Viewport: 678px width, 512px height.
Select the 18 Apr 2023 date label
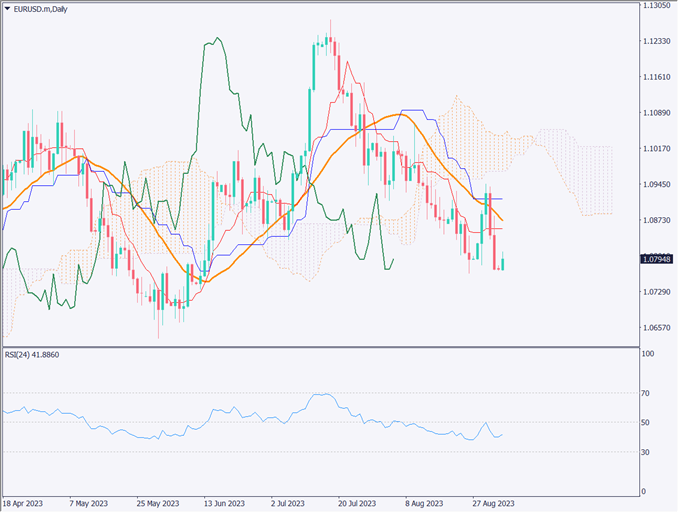(x=22, y=504)
